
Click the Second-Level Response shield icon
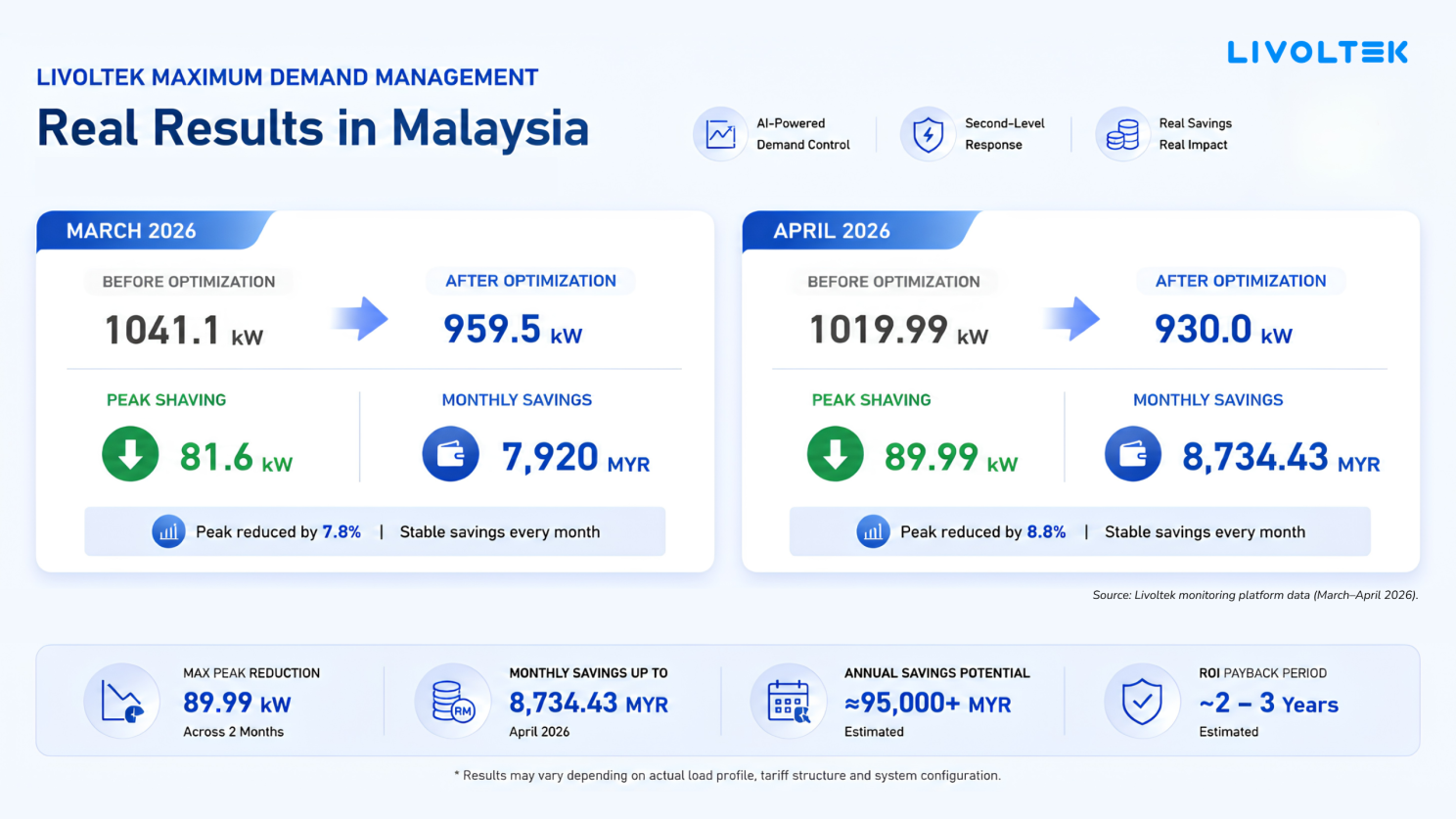(x=928, y=134)
